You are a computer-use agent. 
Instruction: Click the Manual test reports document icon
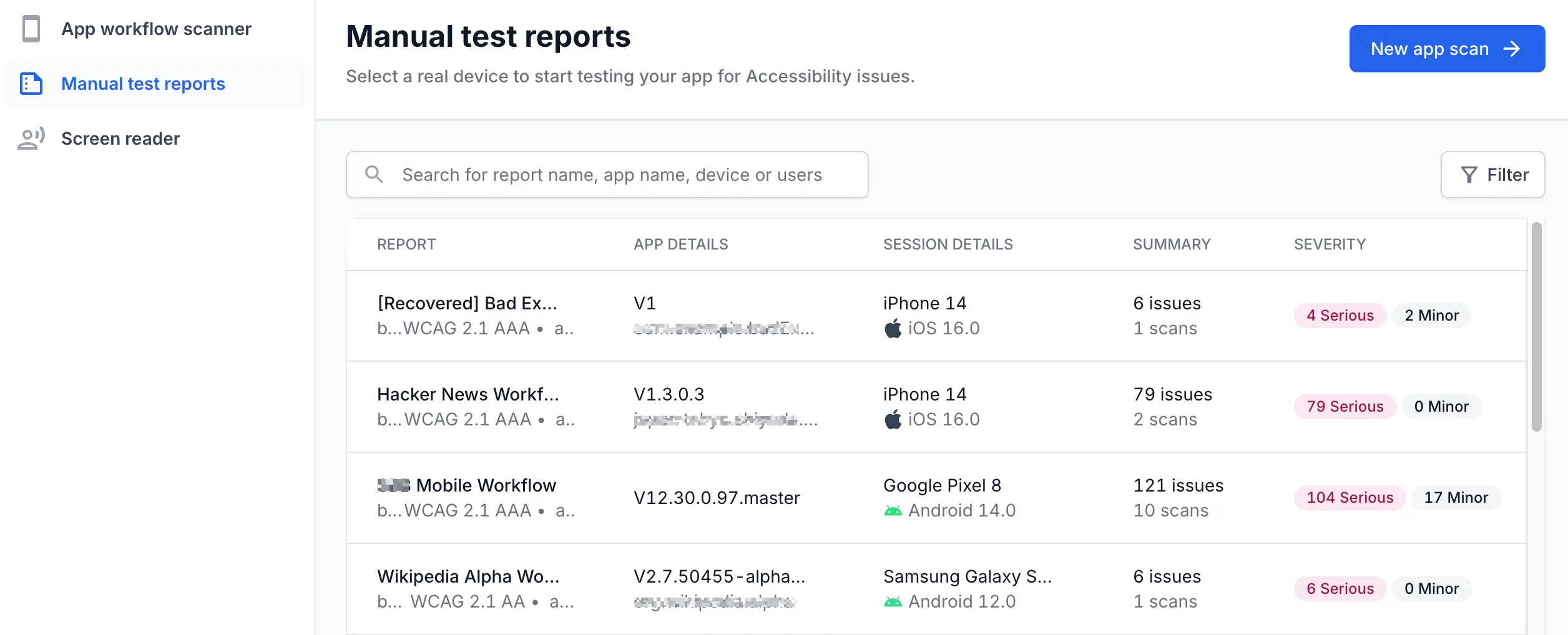31,84
